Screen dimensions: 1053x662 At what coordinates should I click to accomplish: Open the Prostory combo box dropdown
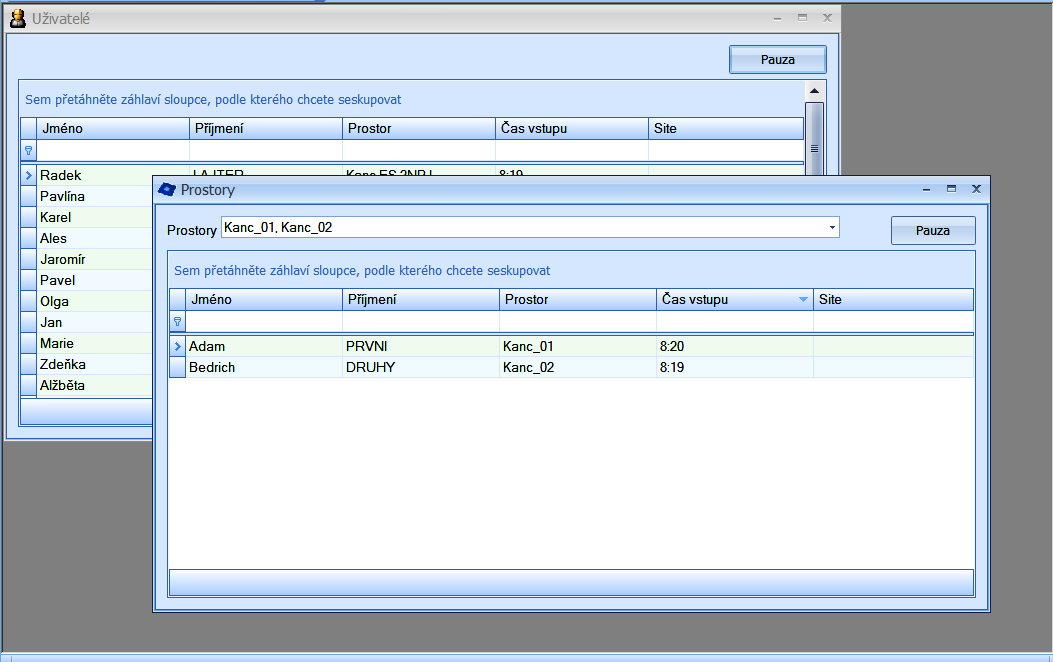(x=832, y=228)
